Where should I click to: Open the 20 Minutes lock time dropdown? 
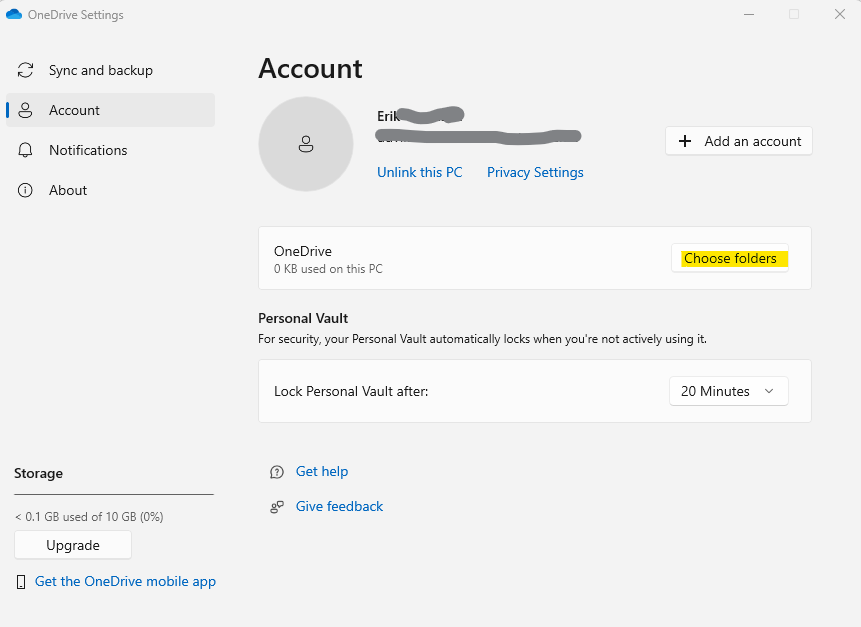pos(729,391)
